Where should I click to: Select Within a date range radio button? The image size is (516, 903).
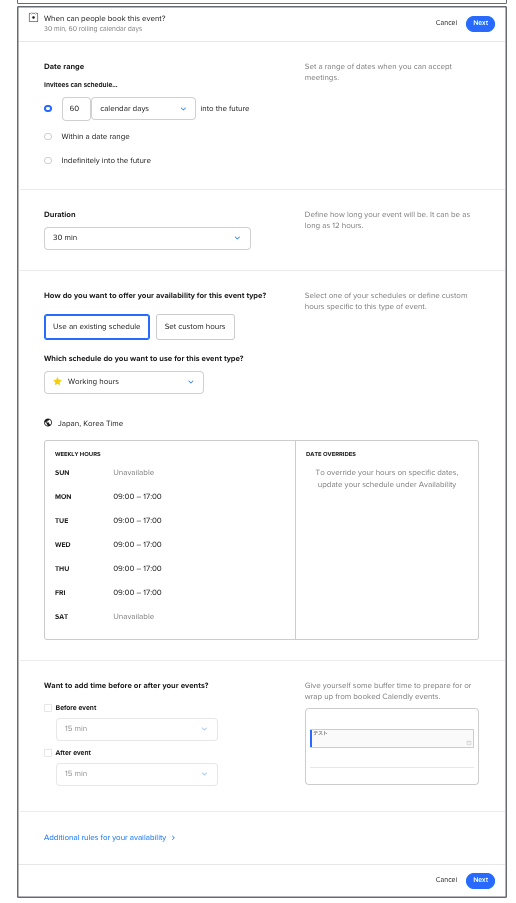pos(48,136)
